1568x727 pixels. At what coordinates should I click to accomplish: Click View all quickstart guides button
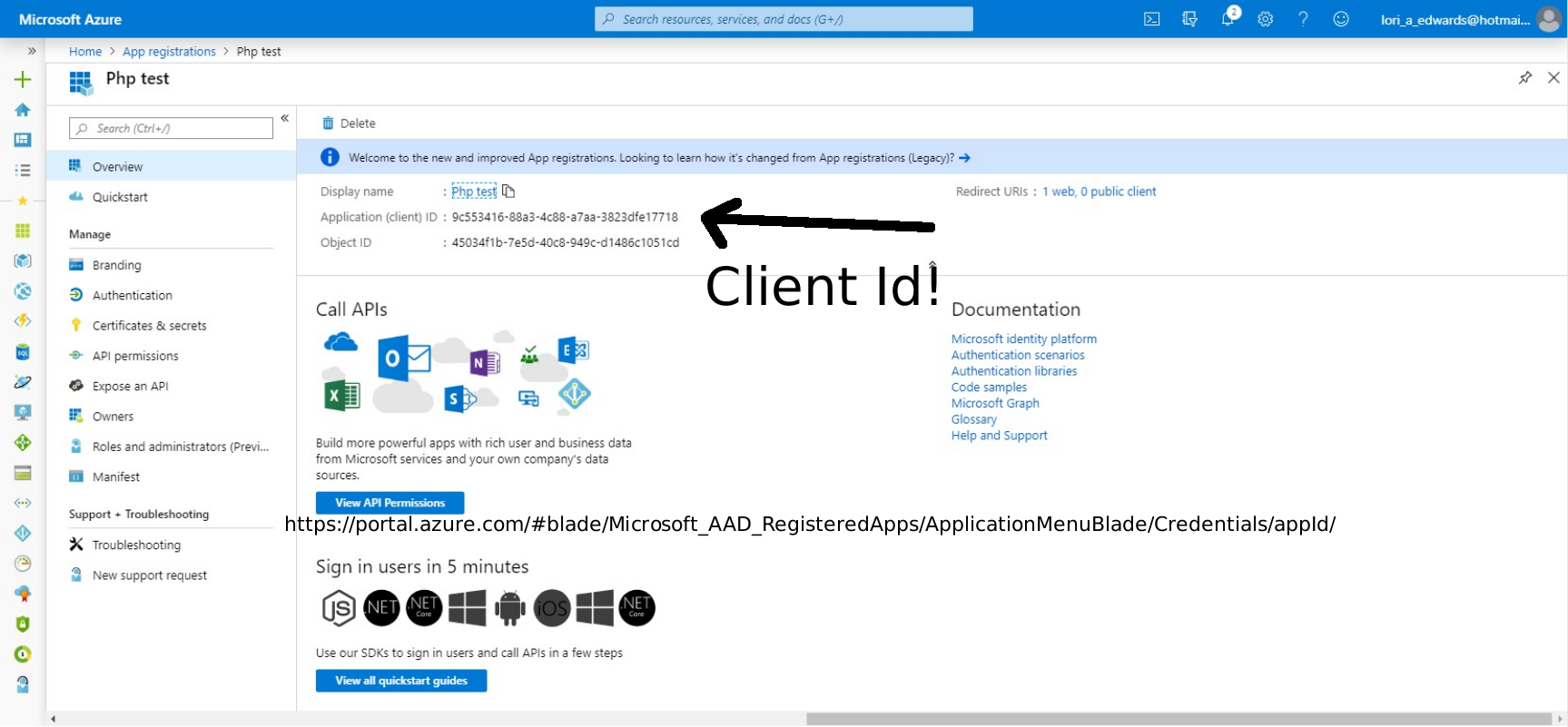(x=401, y=681)
